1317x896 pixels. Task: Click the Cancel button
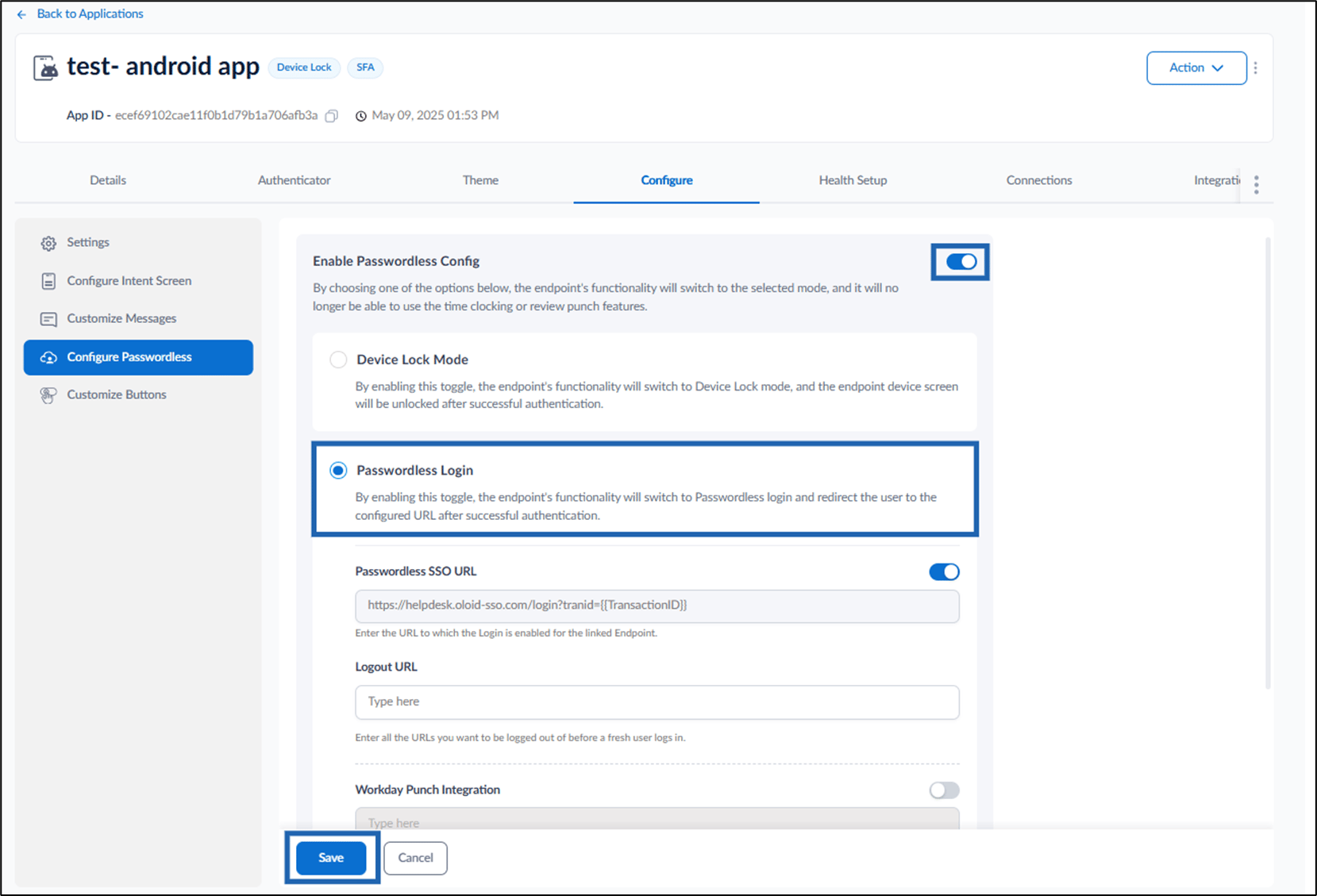coord(415,858)
